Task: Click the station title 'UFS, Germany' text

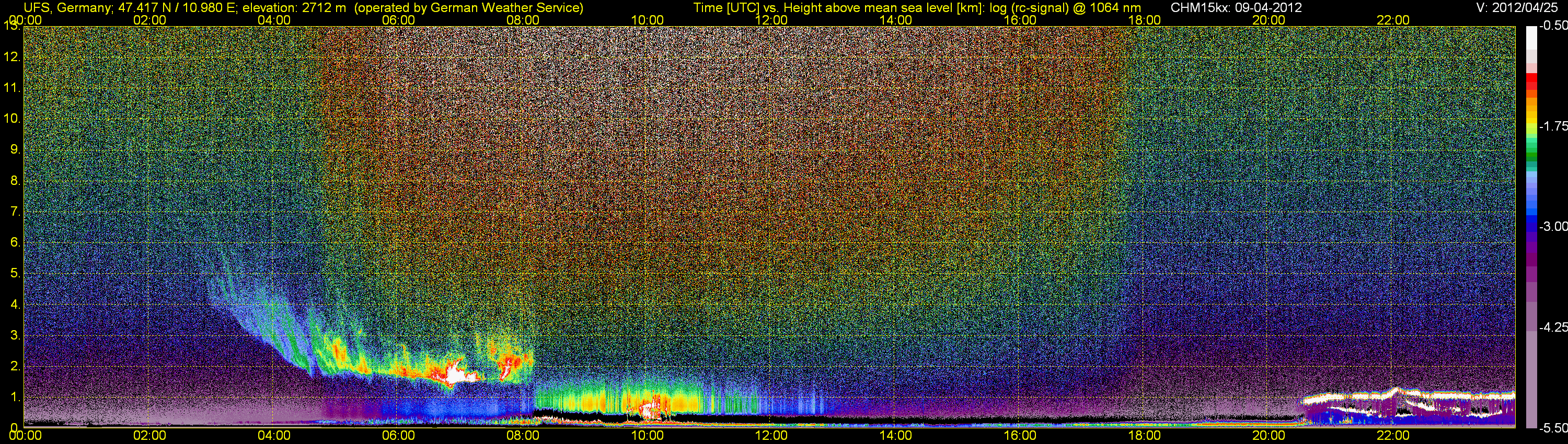Action: 66,8
